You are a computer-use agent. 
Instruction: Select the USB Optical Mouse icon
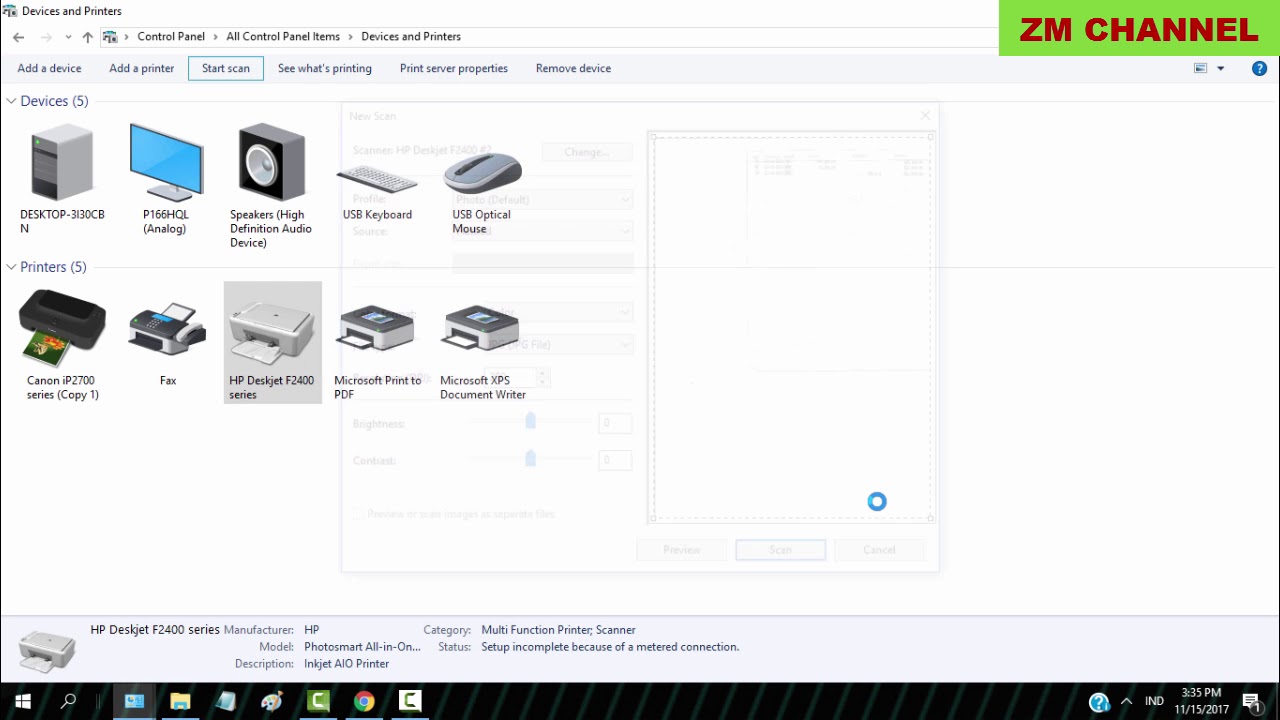click(482, 172)
